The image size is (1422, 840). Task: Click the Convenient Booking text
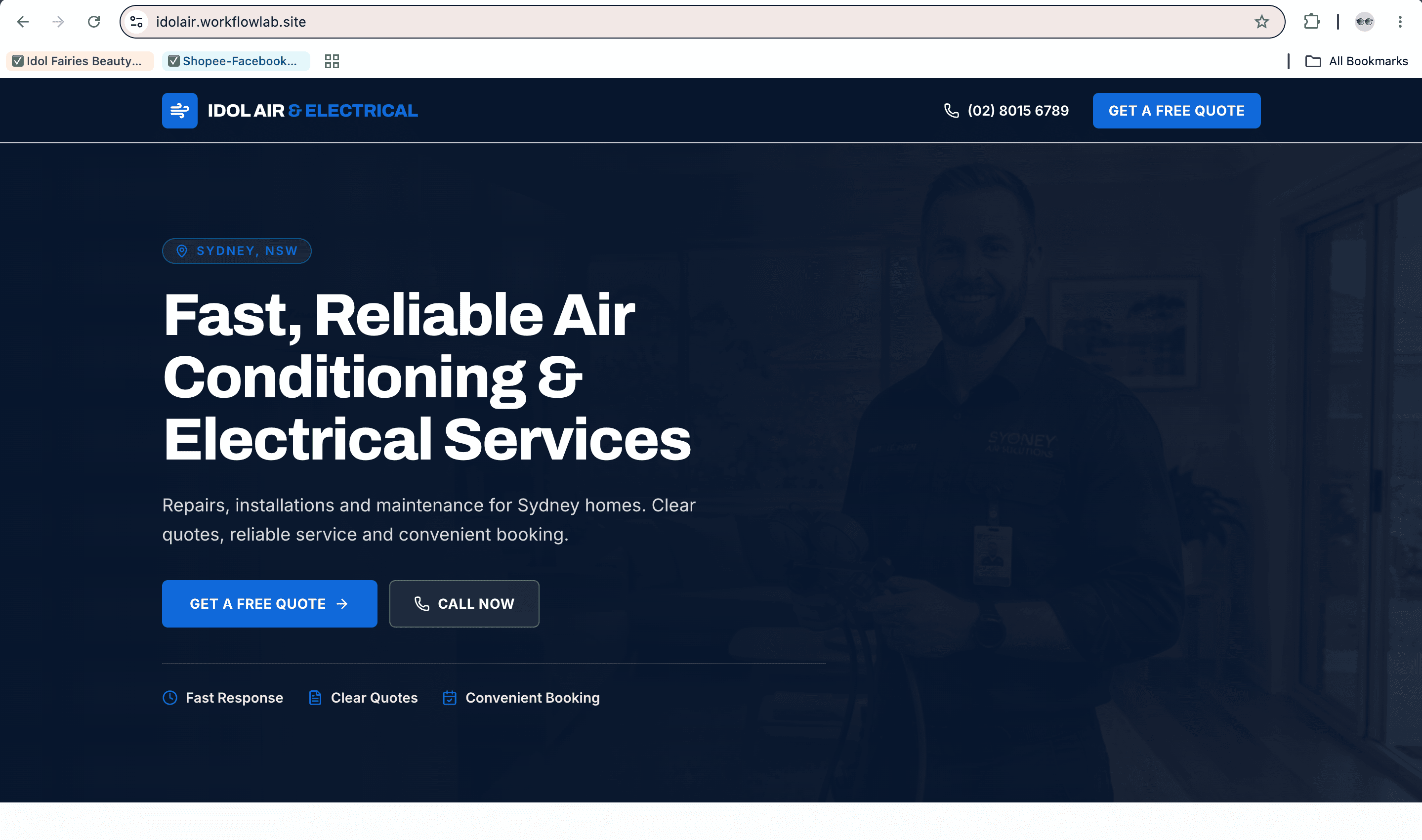pyautogui.click(x=533, y=697)
